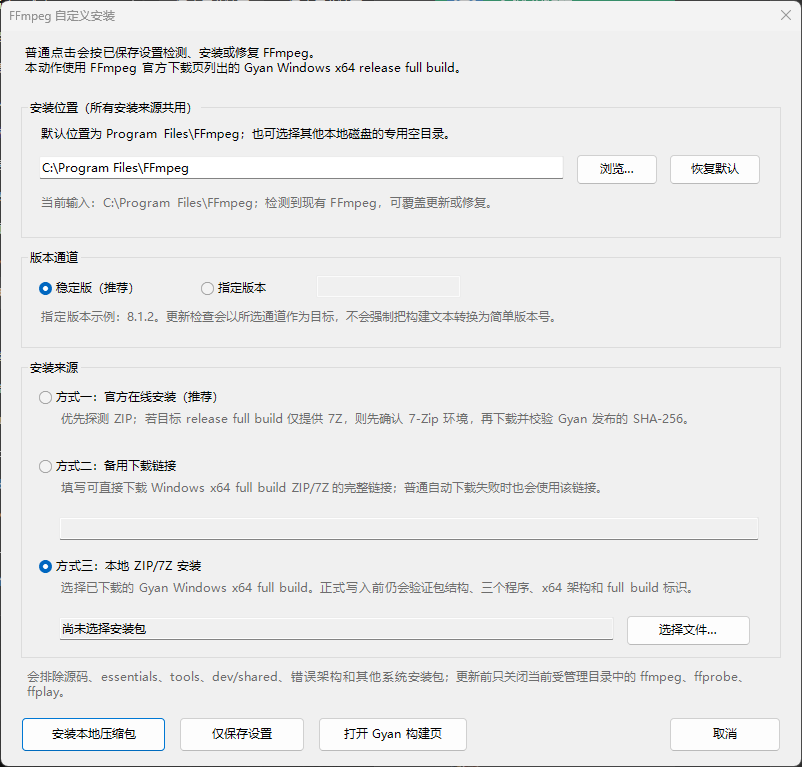The image size is (802, 767).
Task: Click the 安装位置 (所有安装来源共用) group label
Action: 111,108
